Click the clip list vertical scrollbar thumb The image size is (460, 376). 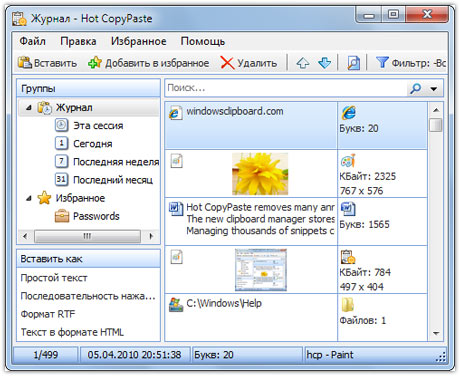pyautogui.click(x=436, y=125)
